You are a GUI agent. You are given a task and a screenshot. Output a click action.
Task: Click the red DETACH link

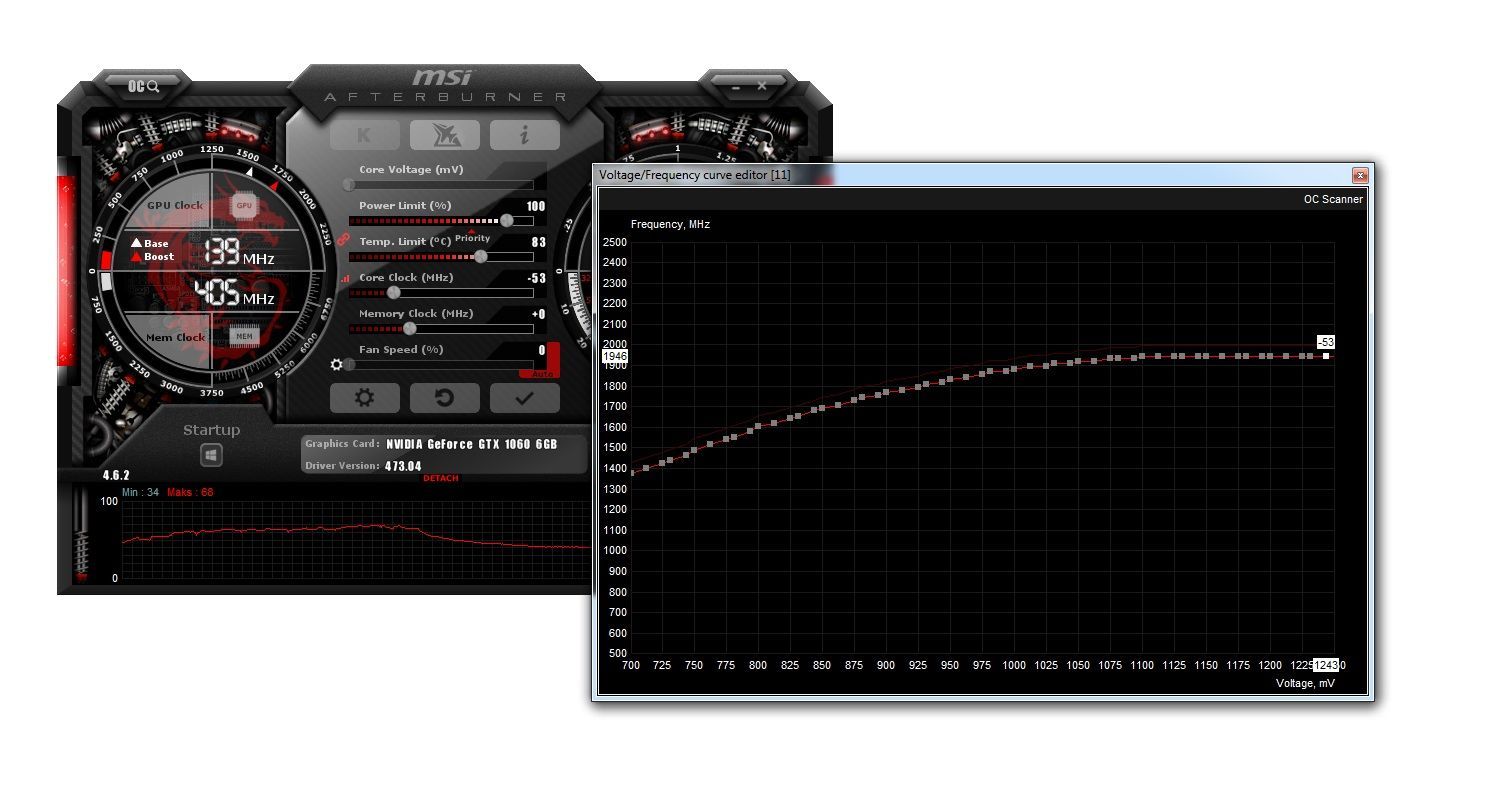[x=441, y=478]
